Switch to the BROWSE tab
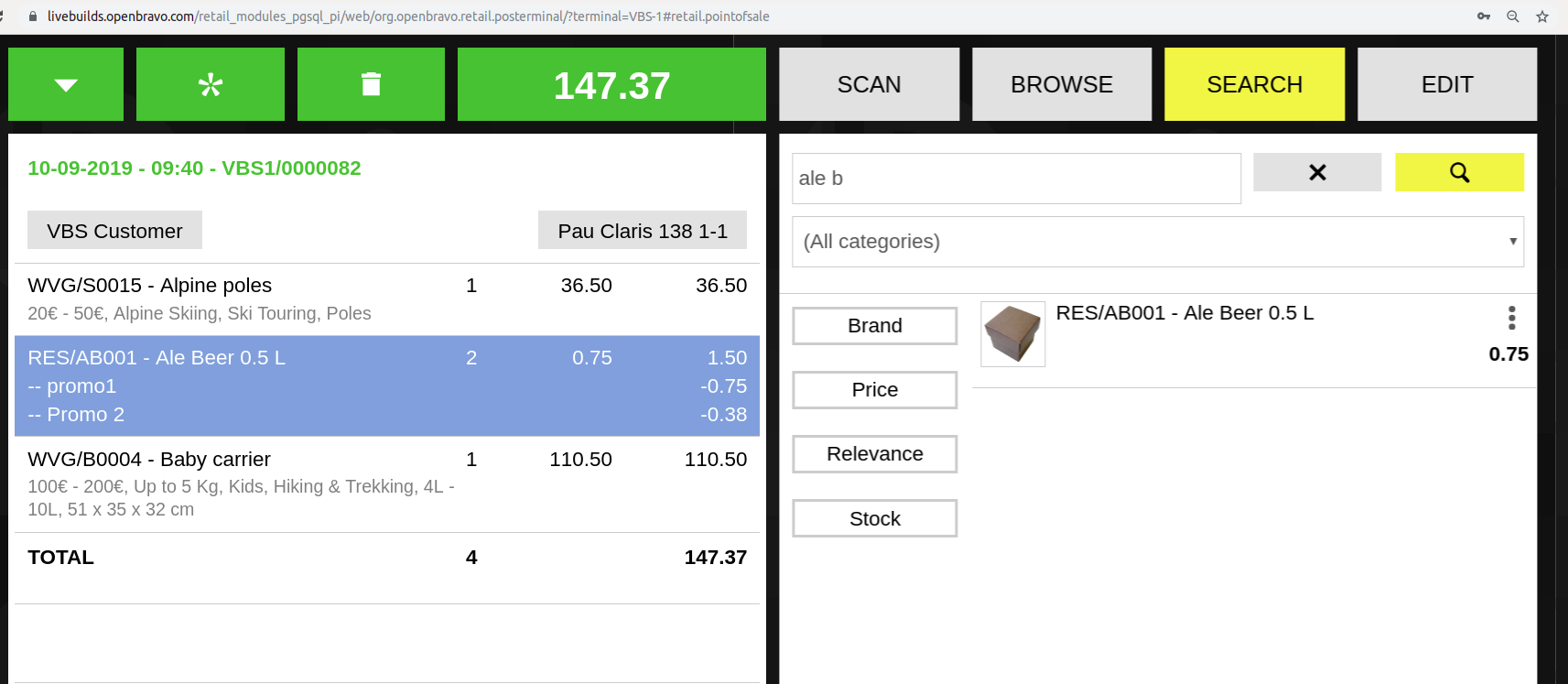This screenshot has width=1568, height=684. click(1062, 84)
